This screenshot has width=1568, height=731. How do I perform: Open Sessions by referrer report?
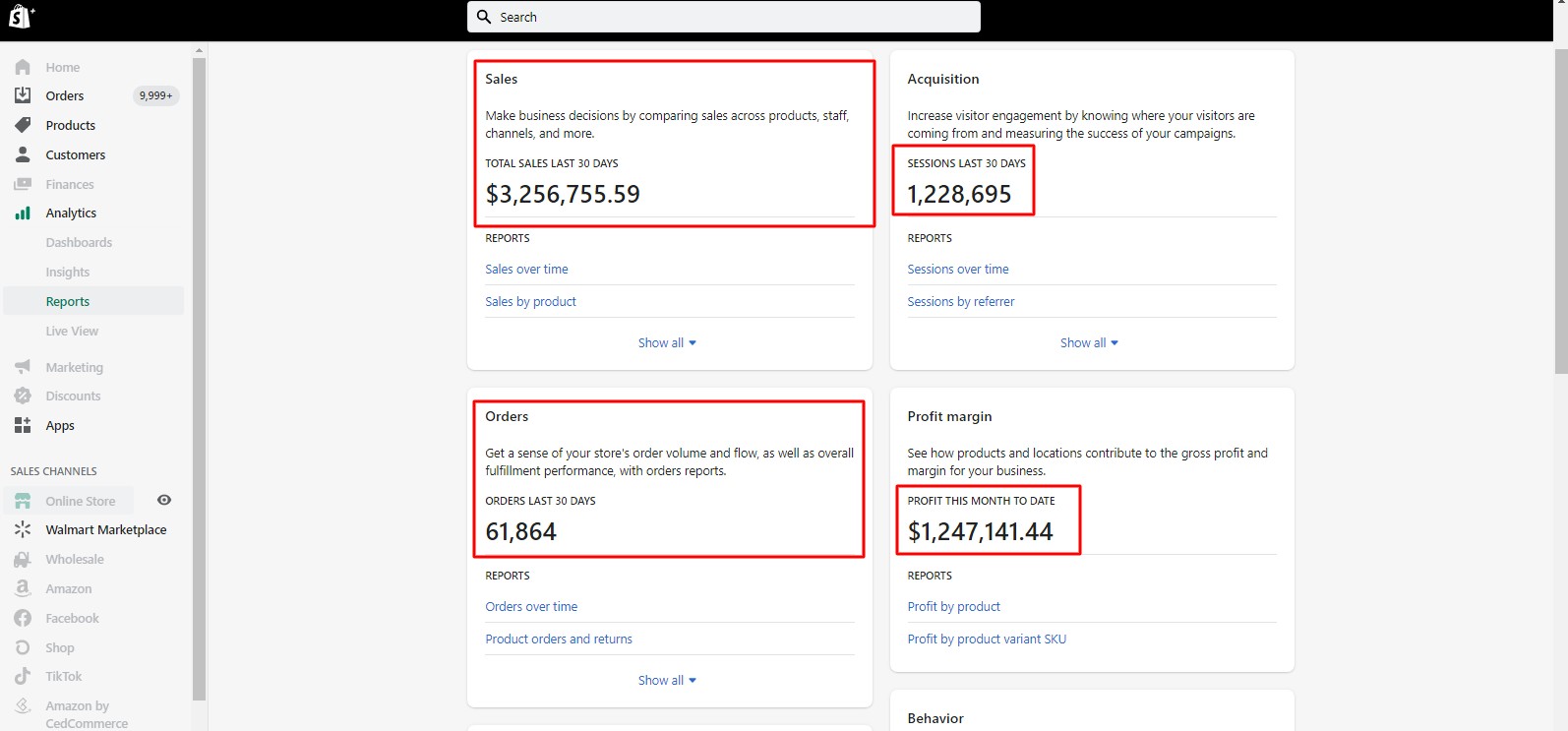960,301
